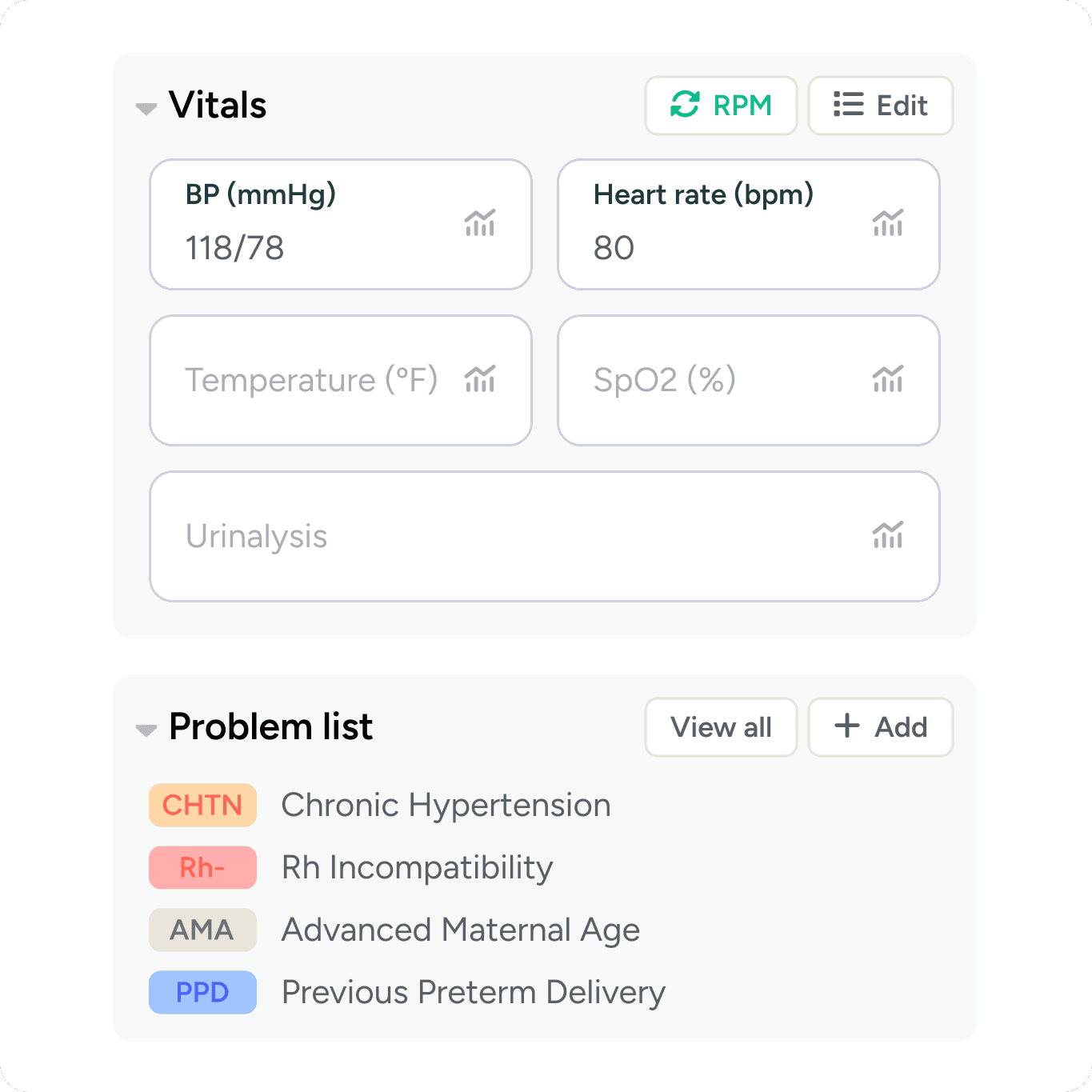Expand the Vitals disclosure triangle

click(146, 109)
